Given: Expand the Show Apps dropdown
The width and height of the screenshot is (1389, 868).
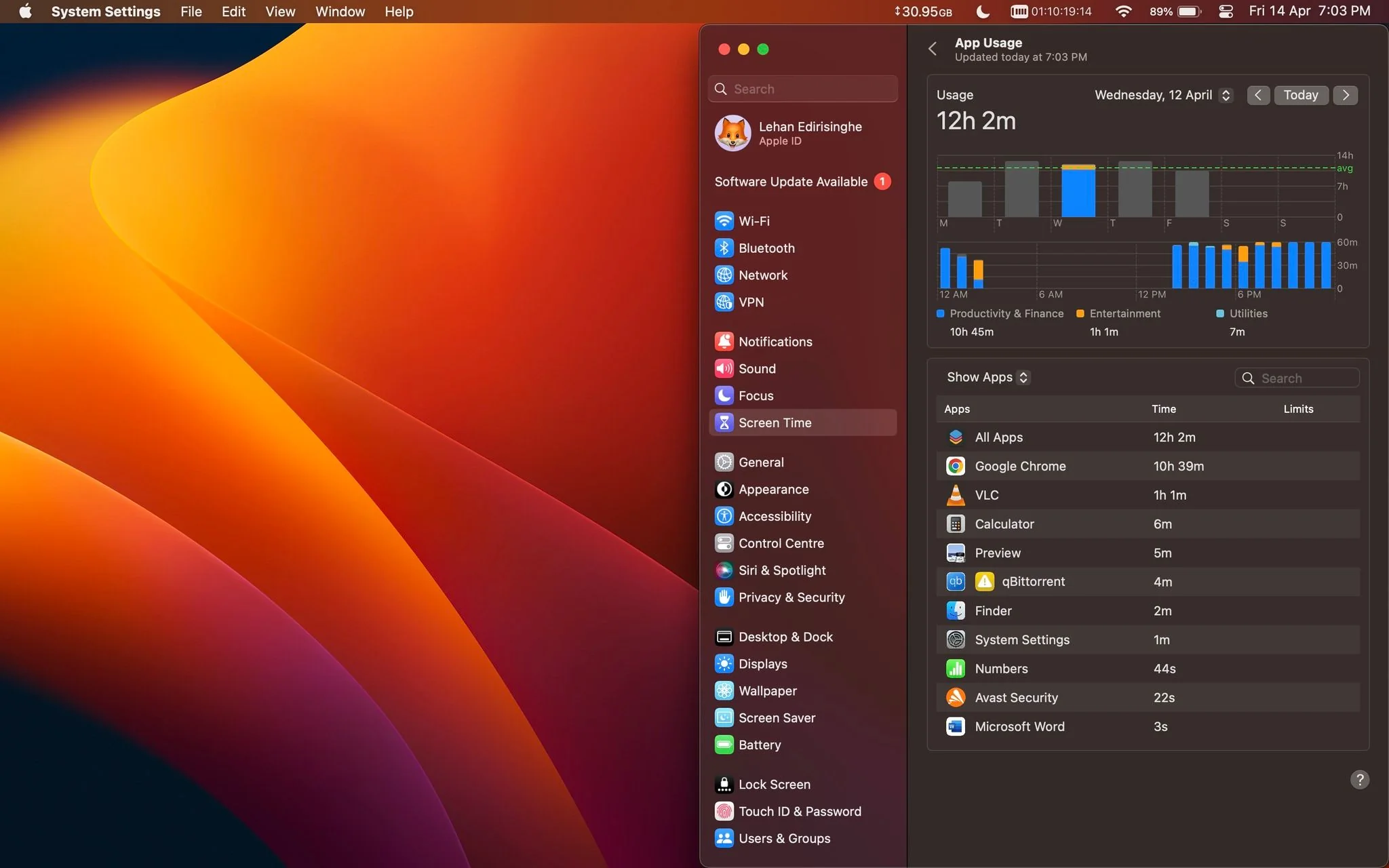Looking at the screenshot, I should (x=987, y=377).
